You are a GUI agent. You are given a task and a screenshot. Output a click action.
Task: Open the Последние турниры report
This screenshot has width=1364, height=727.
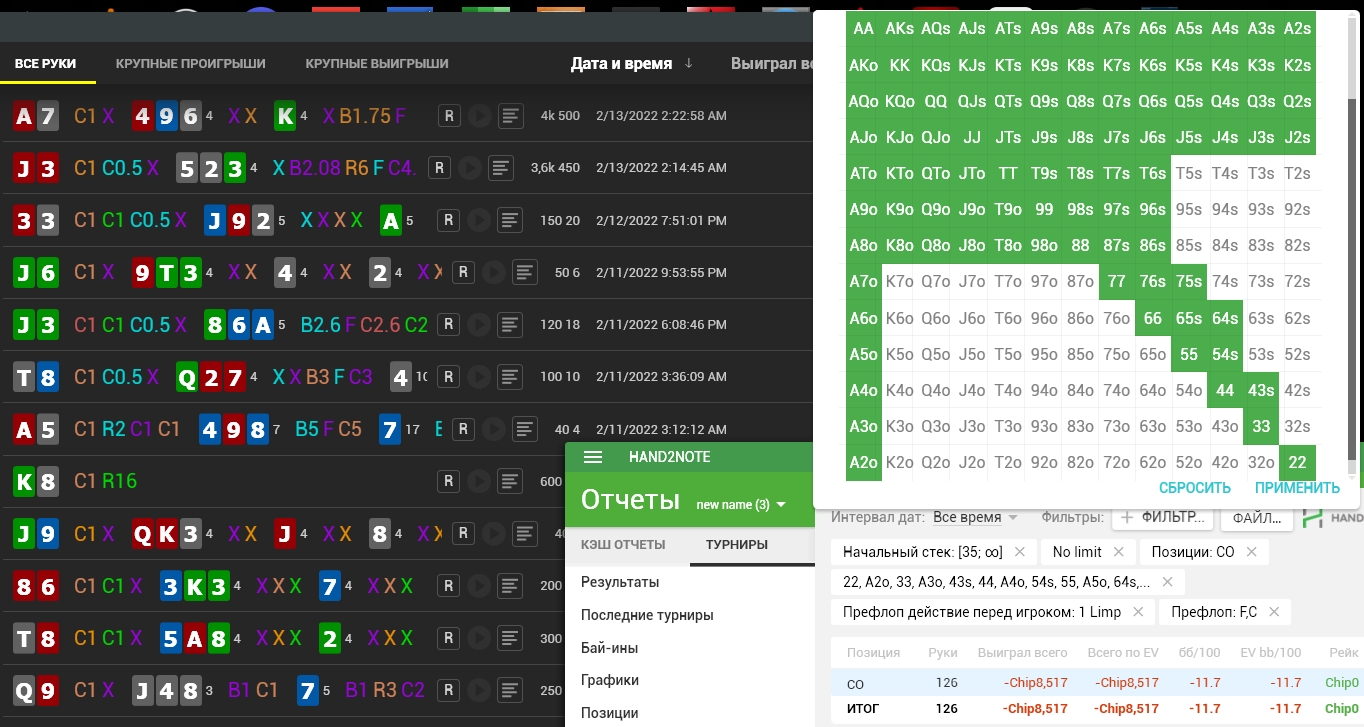click(x=647, y=615)
